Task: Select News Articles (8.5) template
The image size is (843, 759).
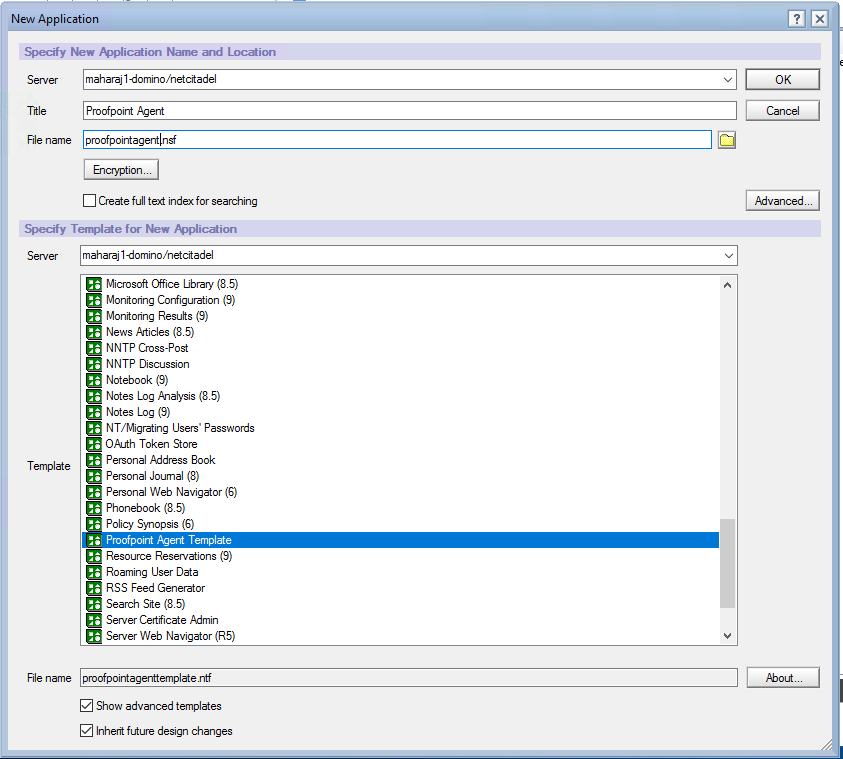Action: pos(400,332)
